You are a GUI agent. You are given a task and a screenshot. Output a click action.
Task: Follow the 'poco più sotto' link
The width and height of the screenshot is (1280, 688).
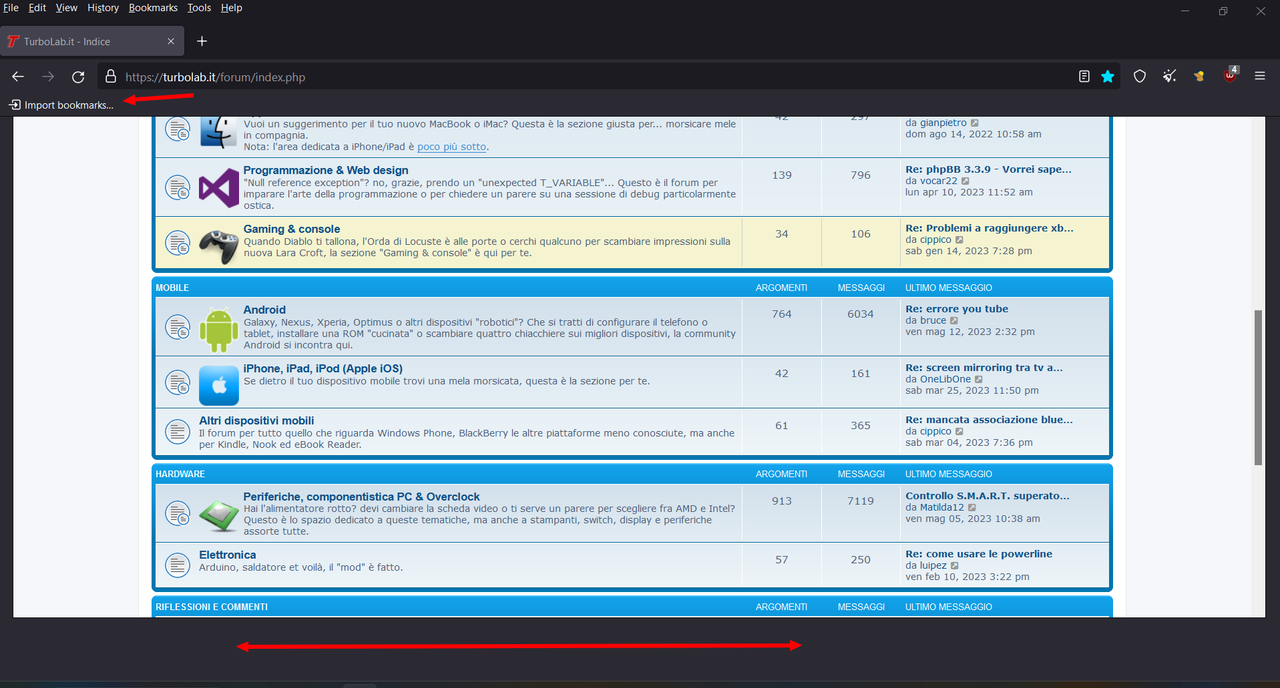point(453,147)
